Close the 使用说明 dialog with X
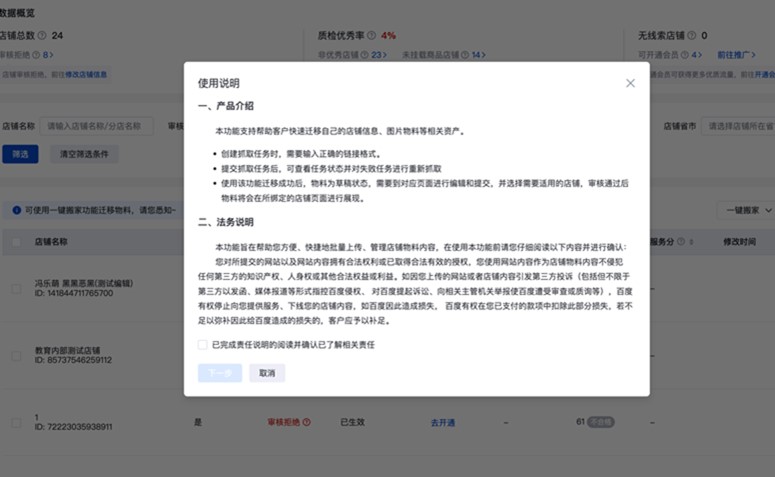The height and width of the screenshot is (477, 775). (x=630, y=83)
